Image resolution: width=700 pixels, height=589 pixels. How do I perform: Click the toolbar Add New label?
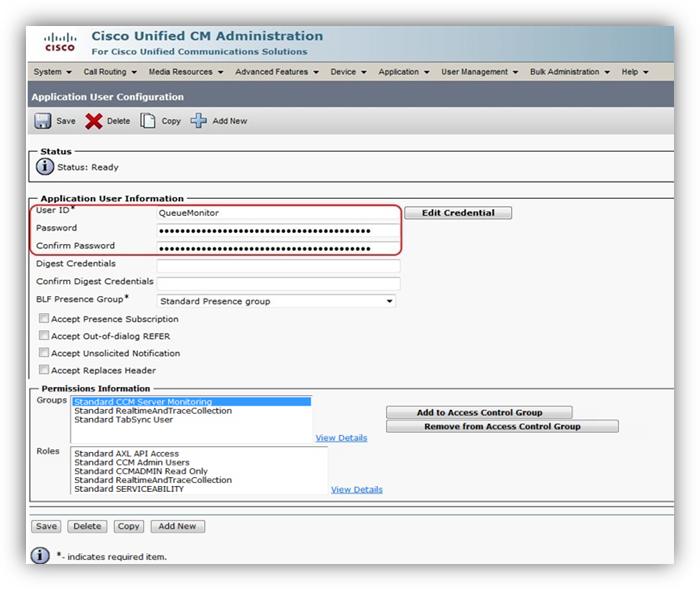click(x=229, y=121)
